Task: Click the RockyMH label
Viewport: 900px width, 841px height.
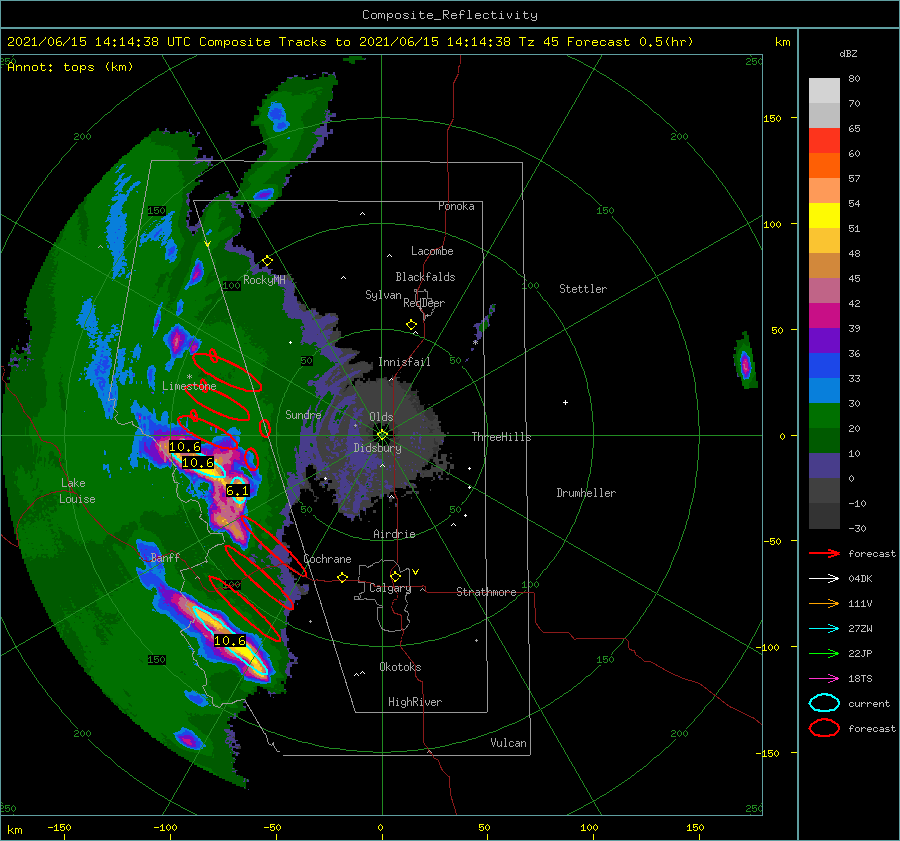Action: (264, 280)
